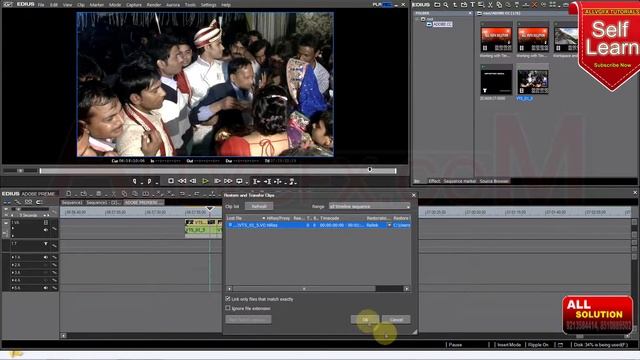Click Add Clip icon in bin toolbar
The width and height of the screenshot is (640, 360).
click(x=464, y=4)
